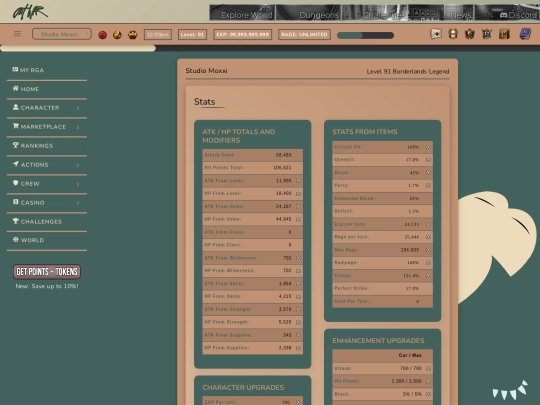Open the blue book icon in toolbar

coord(525,34)
